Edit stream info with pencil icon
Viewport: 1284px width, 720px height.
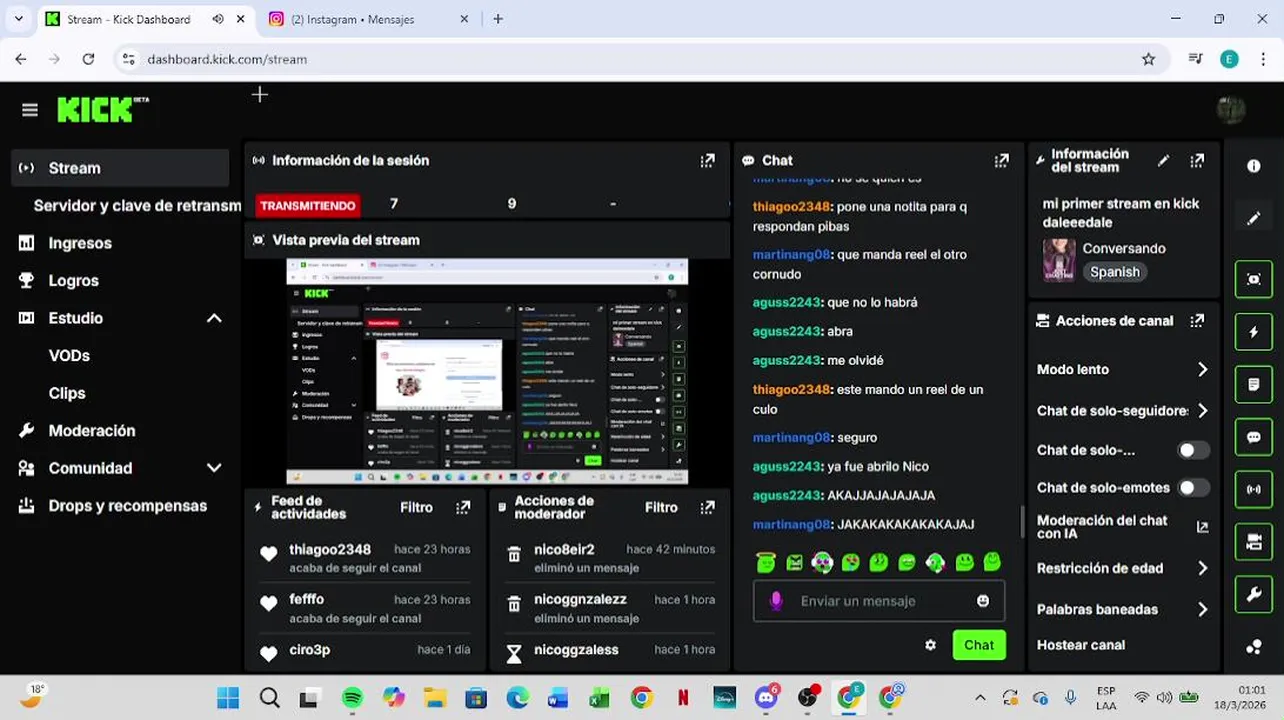[x=1163, y=160]
